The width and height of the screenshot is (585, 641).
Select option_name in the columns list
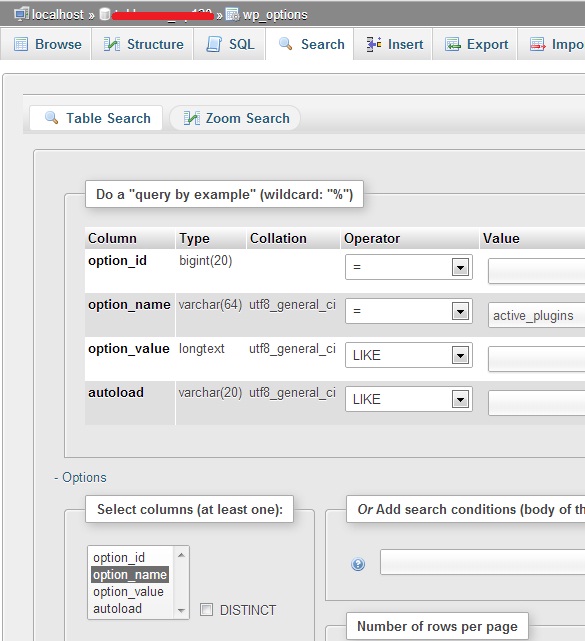[x=130, y=574]
